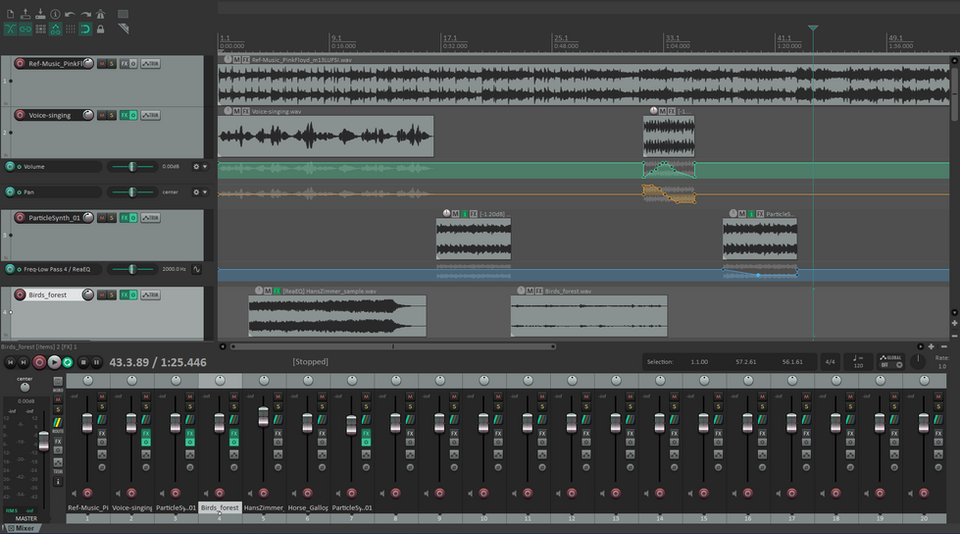
Task: Arm record on Ref-Music_PinkFl track
Action: (20, 64)
